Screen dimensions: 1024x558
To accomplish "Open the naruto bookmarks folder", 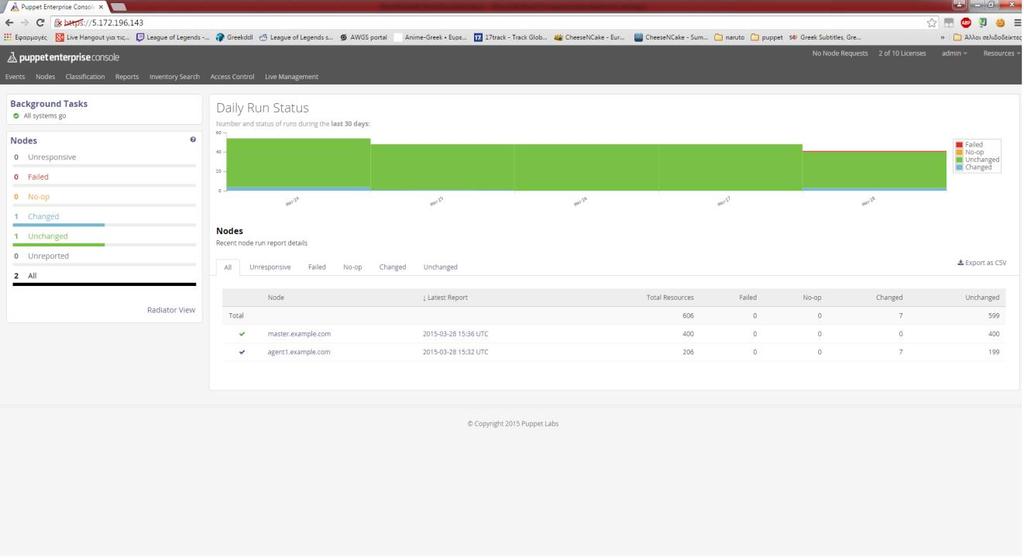I will [729, 37].
